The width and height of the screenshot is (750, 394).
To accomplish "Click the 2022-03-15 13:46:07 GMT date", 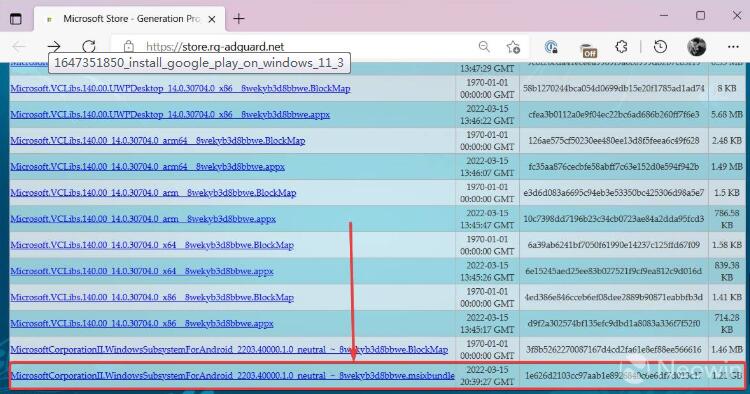I will [x=487, y=166].
